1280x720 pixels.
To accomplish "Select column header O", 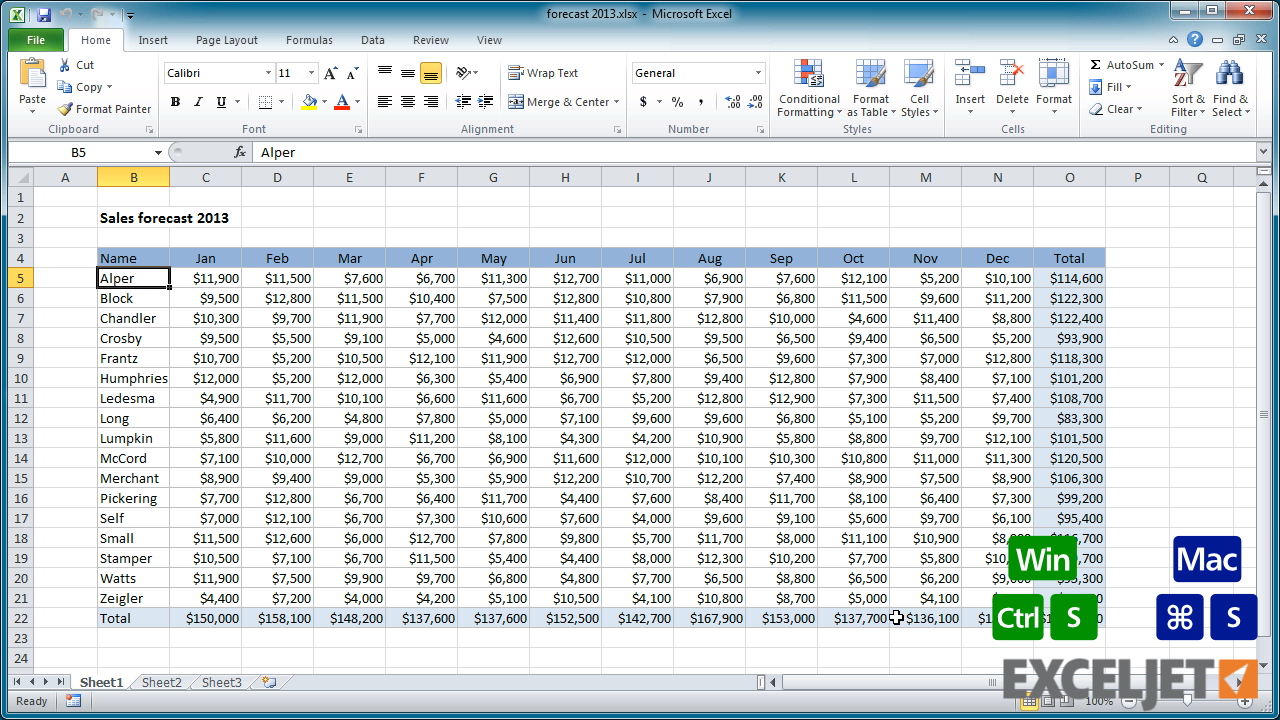I will pos(1069,177).
